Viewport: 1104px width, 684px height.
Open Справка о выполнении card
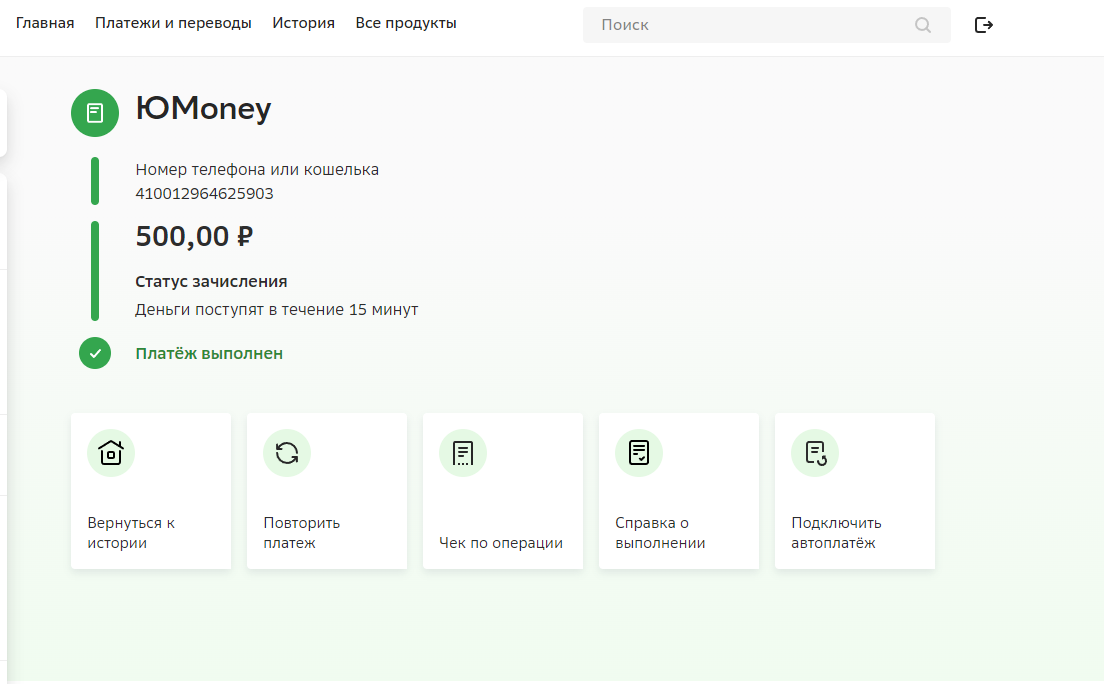679,491
